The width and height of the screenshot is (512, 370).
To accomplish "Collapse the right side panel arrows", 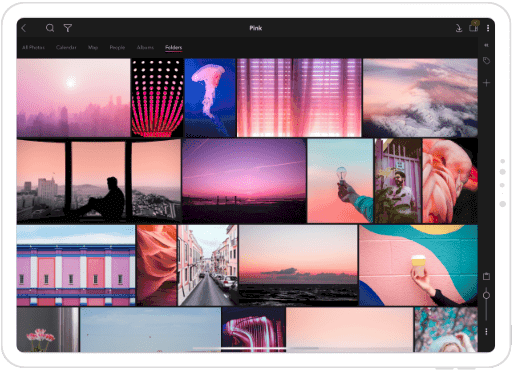I will point(486,45).
